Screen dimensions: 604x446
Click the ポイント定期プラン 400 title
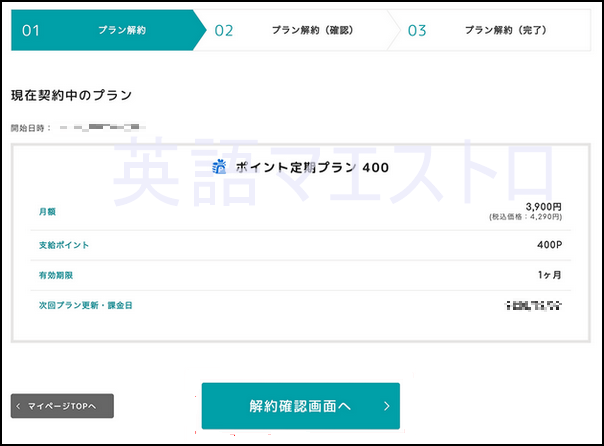311,168
